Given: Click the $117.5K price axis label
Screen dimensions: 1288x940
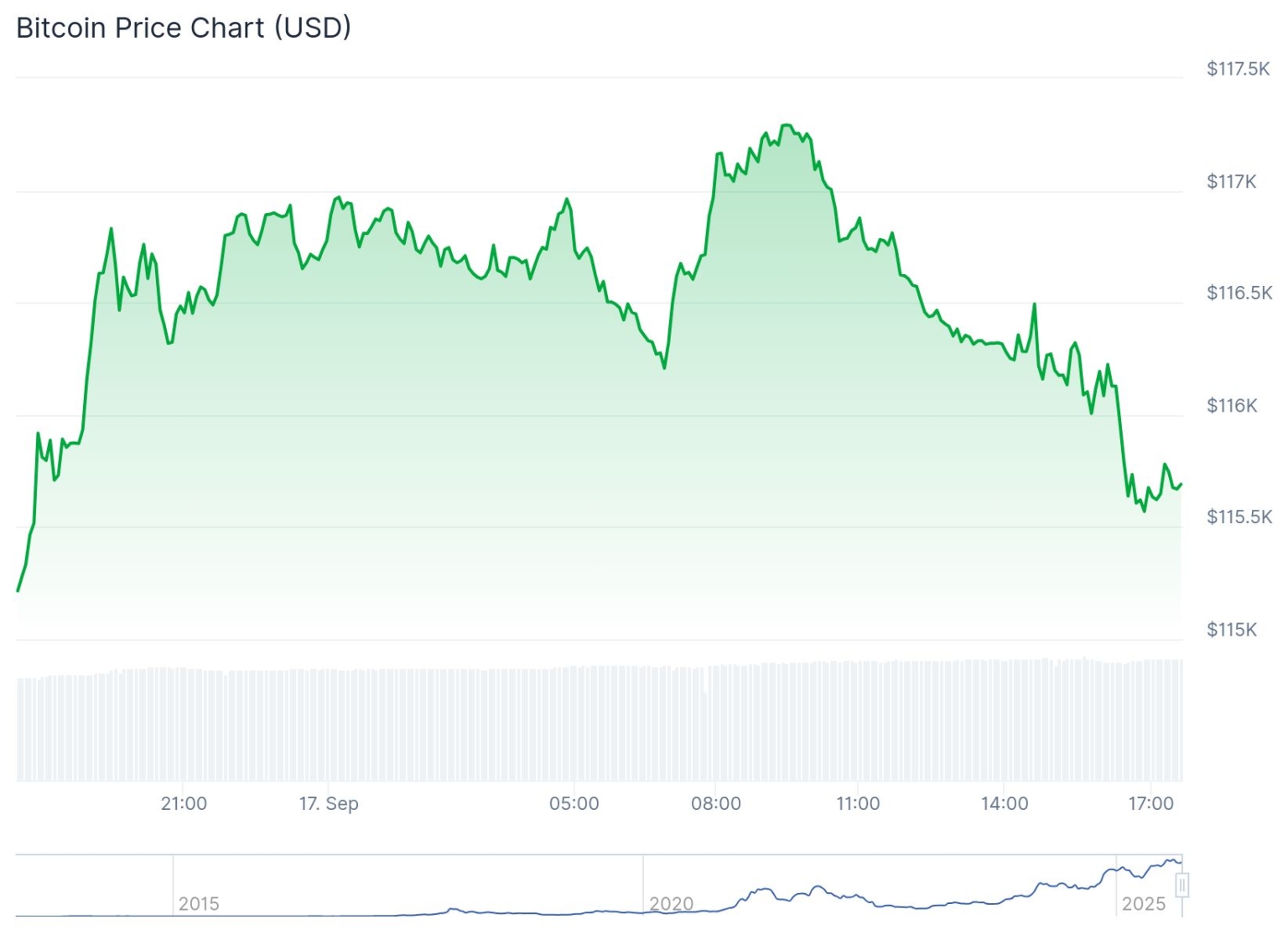Looking at the screenshot, I should [x=1238, y=69].
